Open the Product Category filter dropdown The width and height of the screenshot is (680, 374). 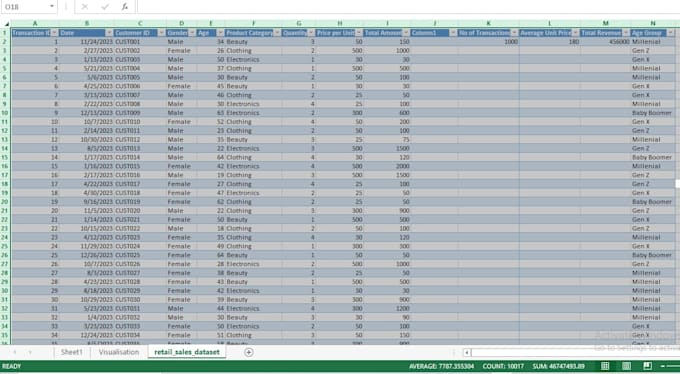click(x=277, y=33)
